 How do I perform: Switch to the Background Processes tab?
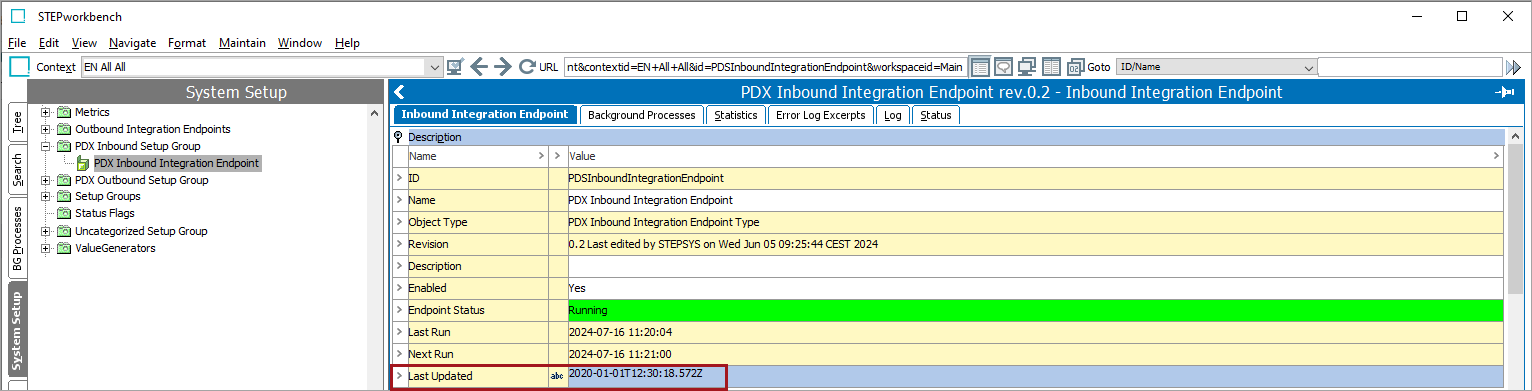641,115
